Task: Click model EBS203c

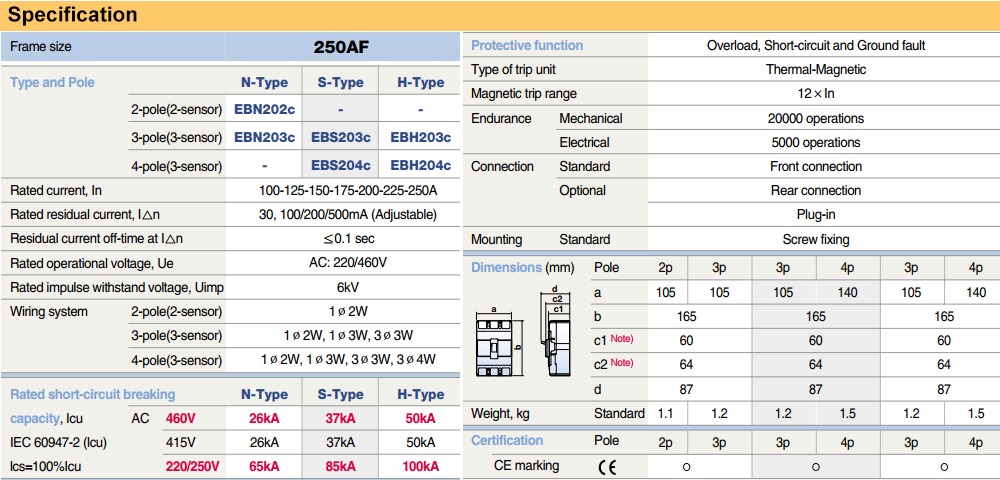Action: (341, 138)
